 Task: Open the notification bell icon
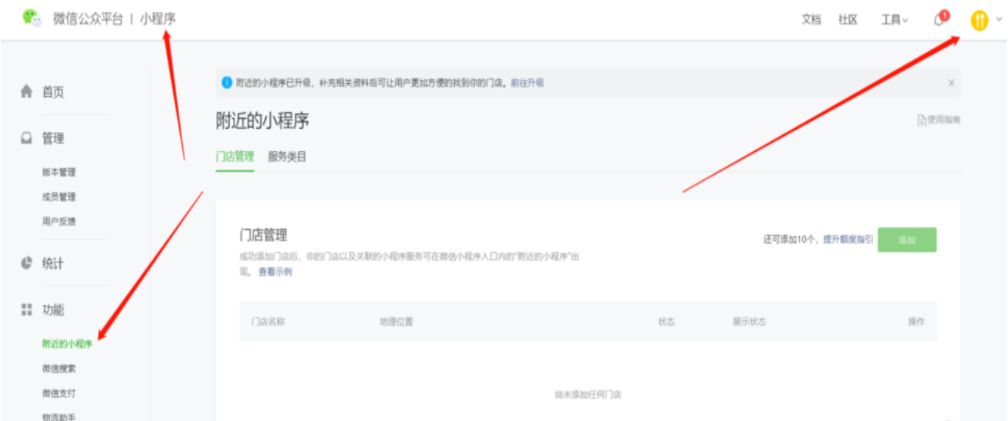tap(939, 20)
